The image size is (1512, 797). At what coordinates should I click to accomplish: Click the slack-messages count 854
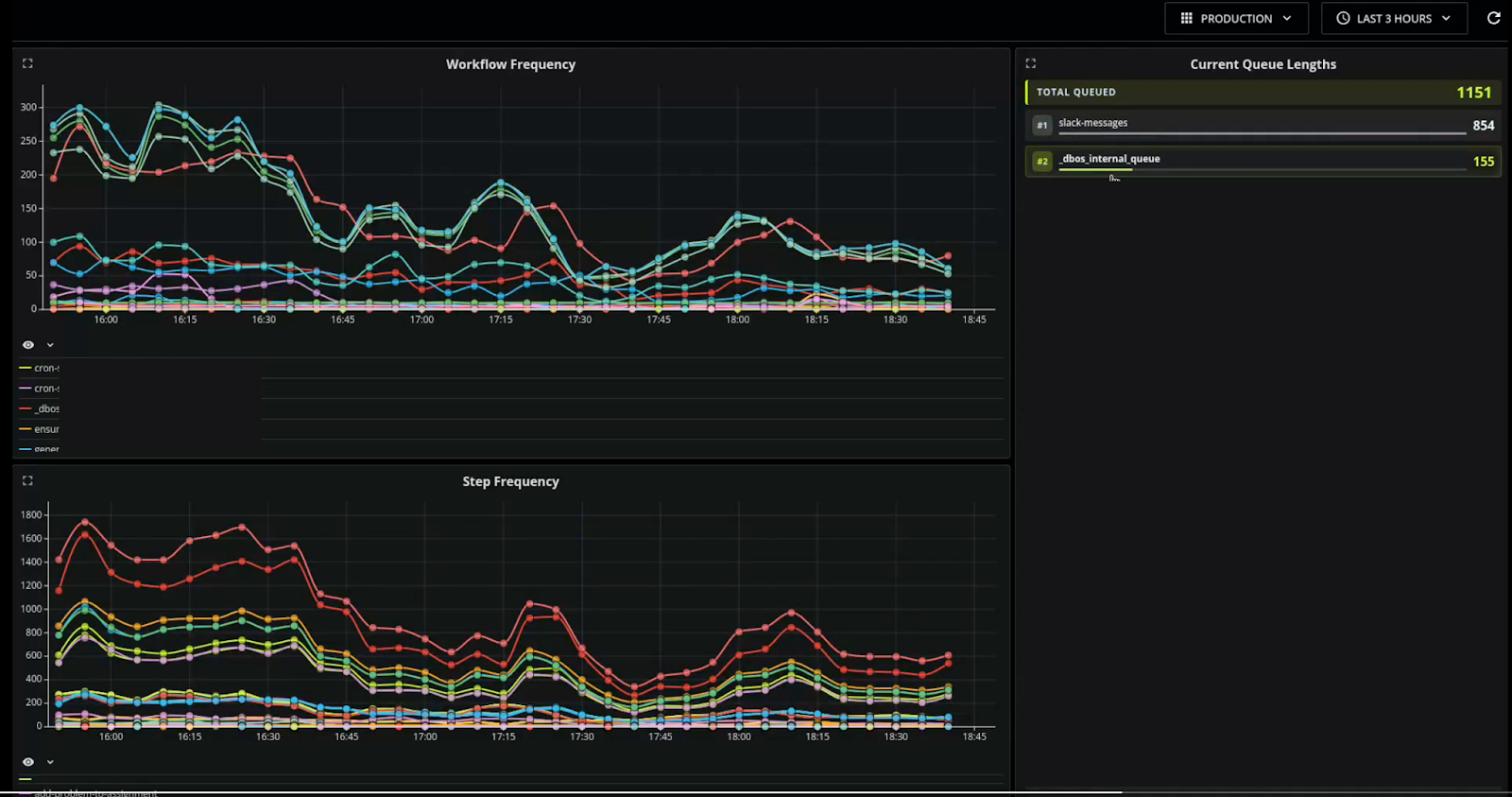[x=1484, y=125]
